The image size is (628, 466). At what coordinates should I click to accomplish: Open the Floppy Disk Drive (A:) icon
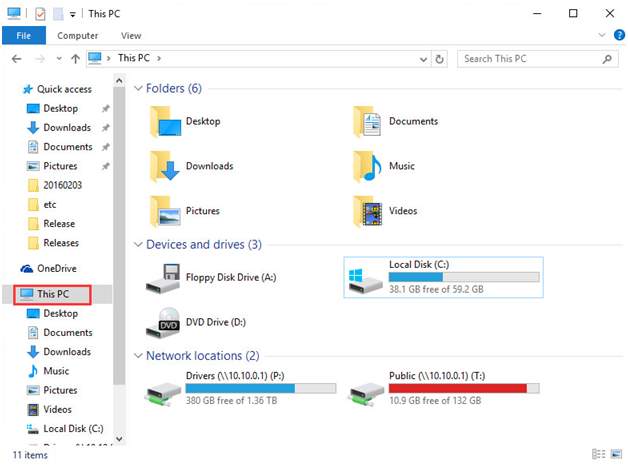click(163, 278)
